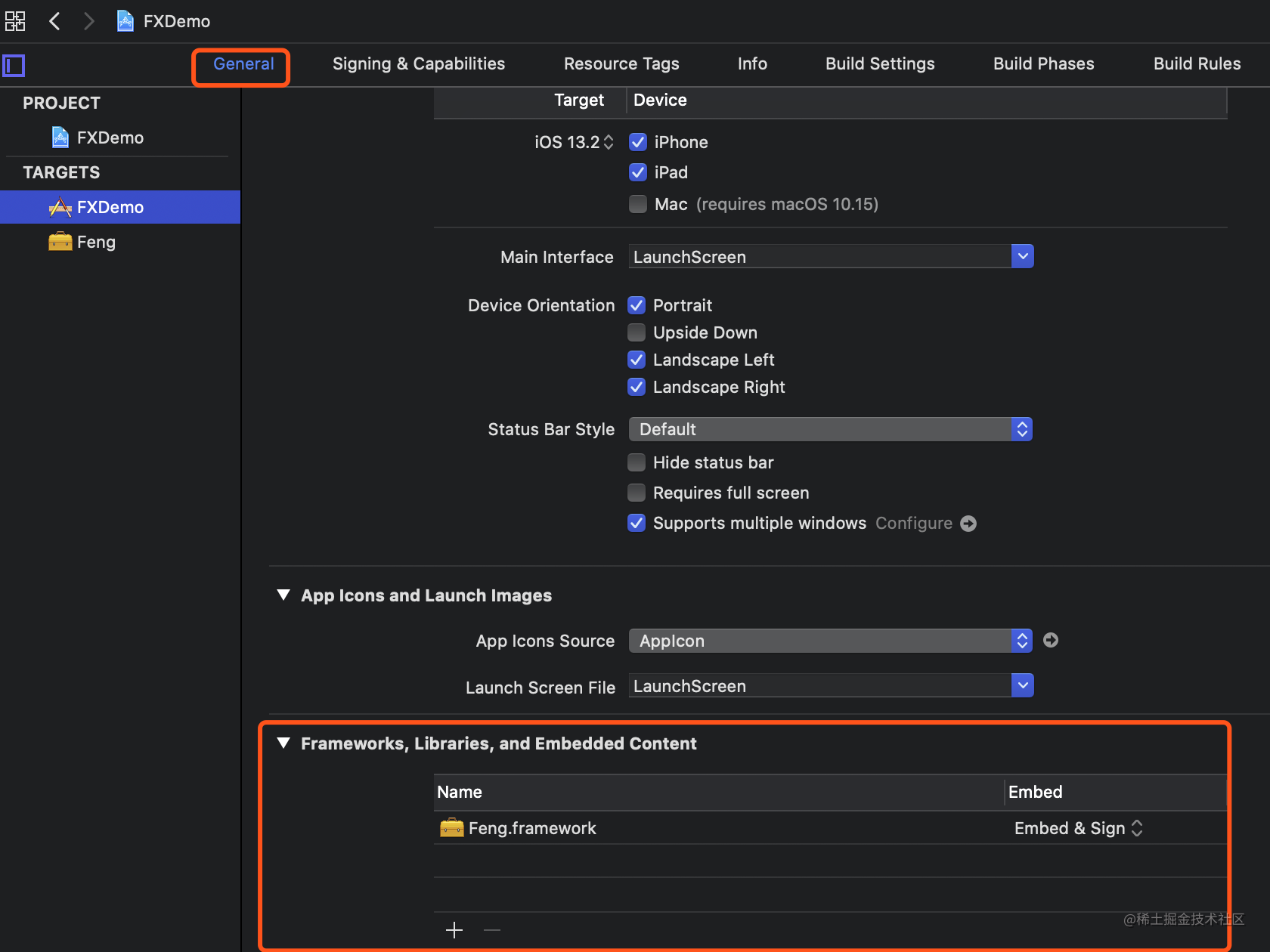Switch to the General tab
Screen dimensions: 1270x952
point(243,64)
